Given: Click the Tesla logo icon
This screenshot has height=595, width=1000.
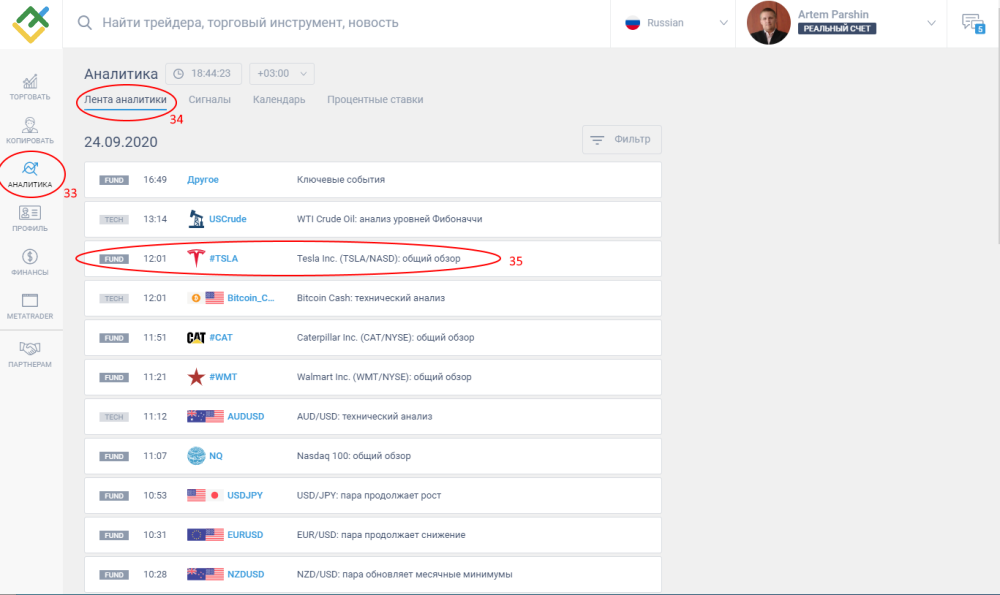Looking at the screenshot, I should [196, 258].
